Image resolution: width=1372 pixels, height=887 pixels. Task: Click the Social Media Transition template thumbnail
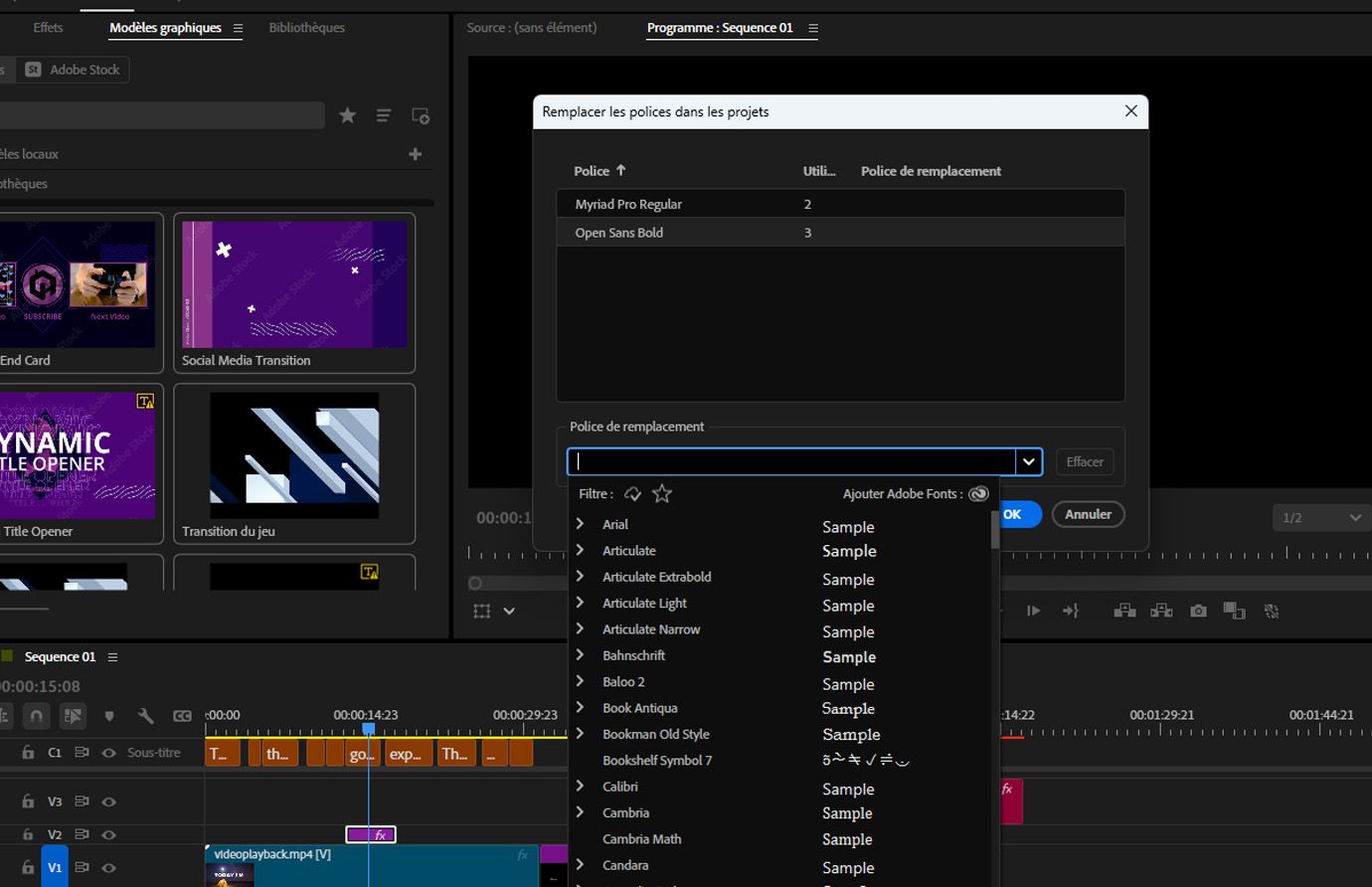tap(294, 284)
